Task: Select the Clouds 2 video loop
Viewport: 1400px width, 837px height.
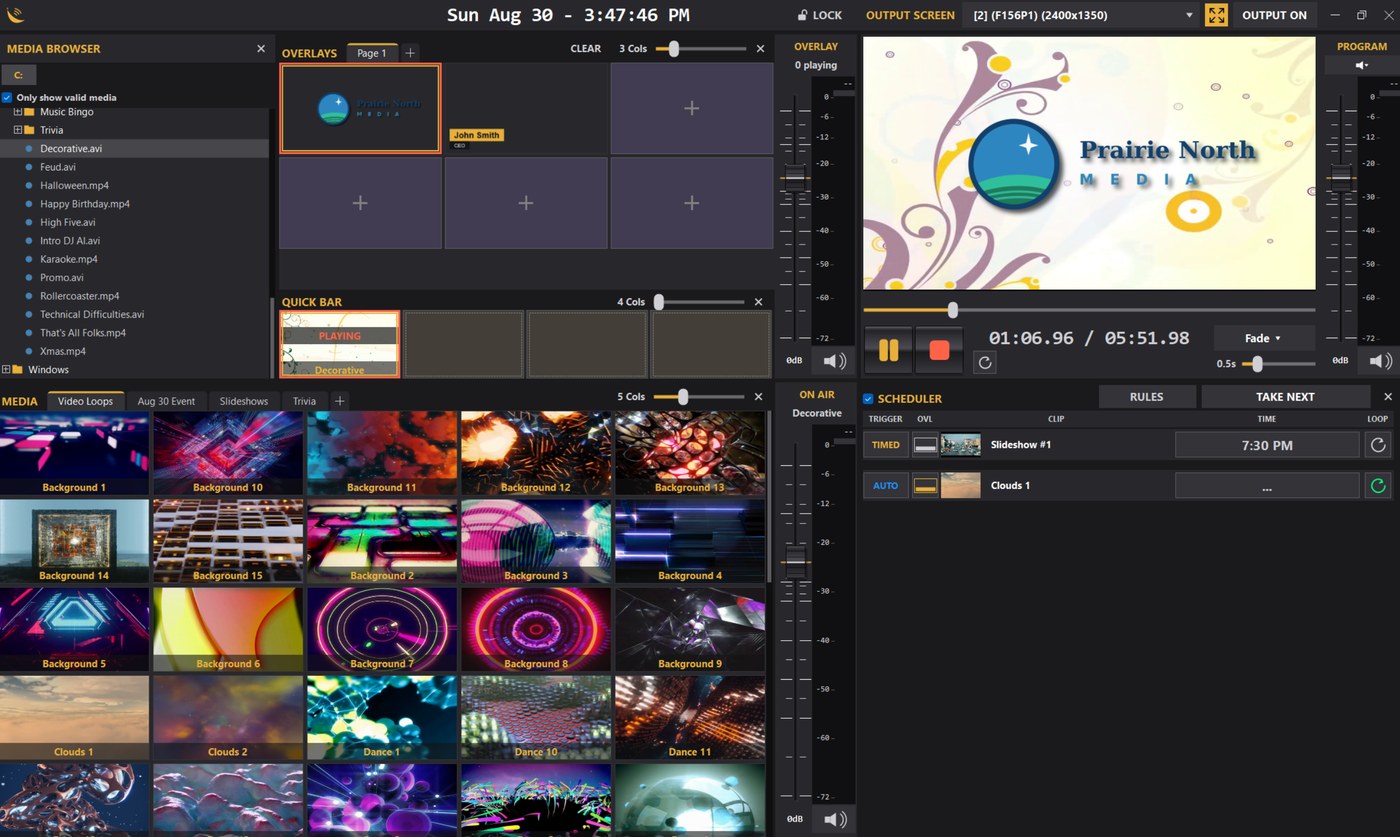Action: coord(227,717)
